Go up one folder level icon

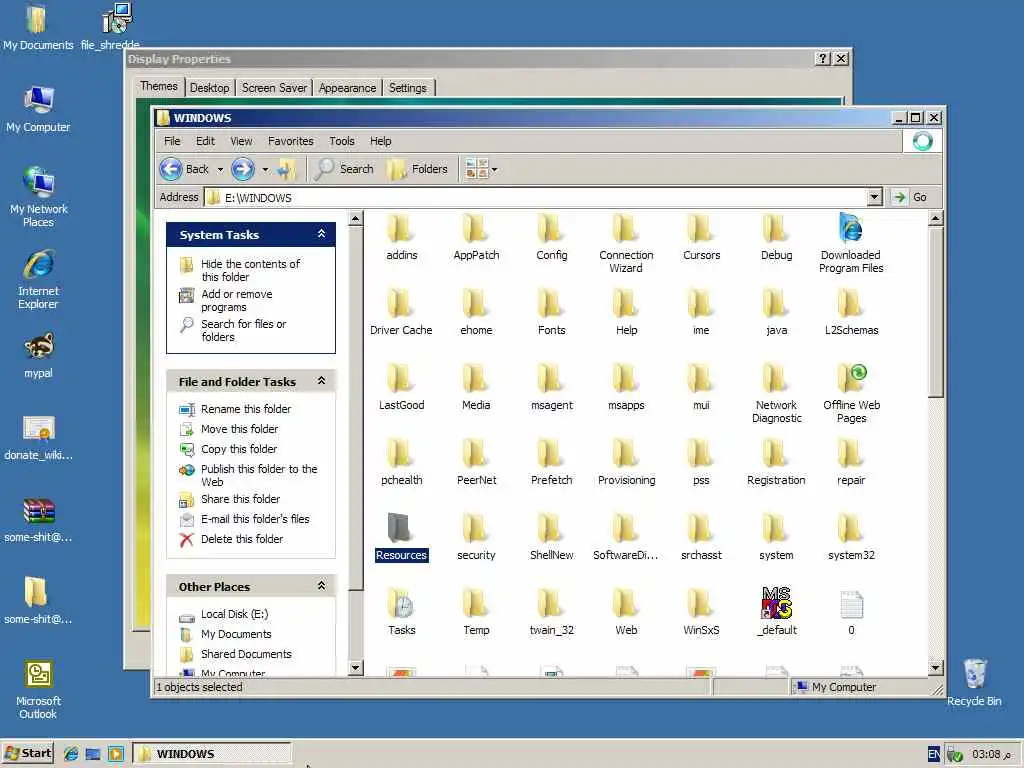[x=286, y=169]
